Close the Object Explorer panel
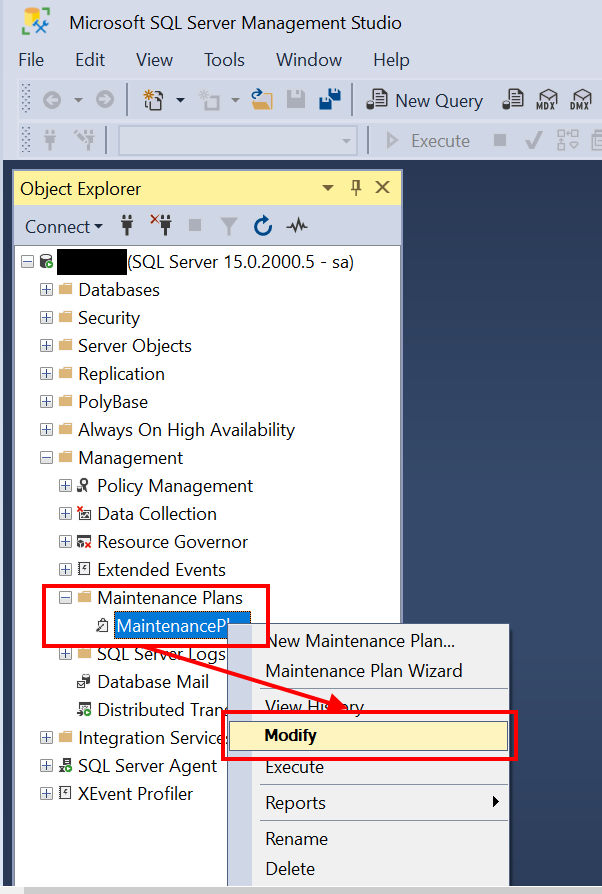The height and width of the screenshot is (894, 602). (x=383, y=188)
